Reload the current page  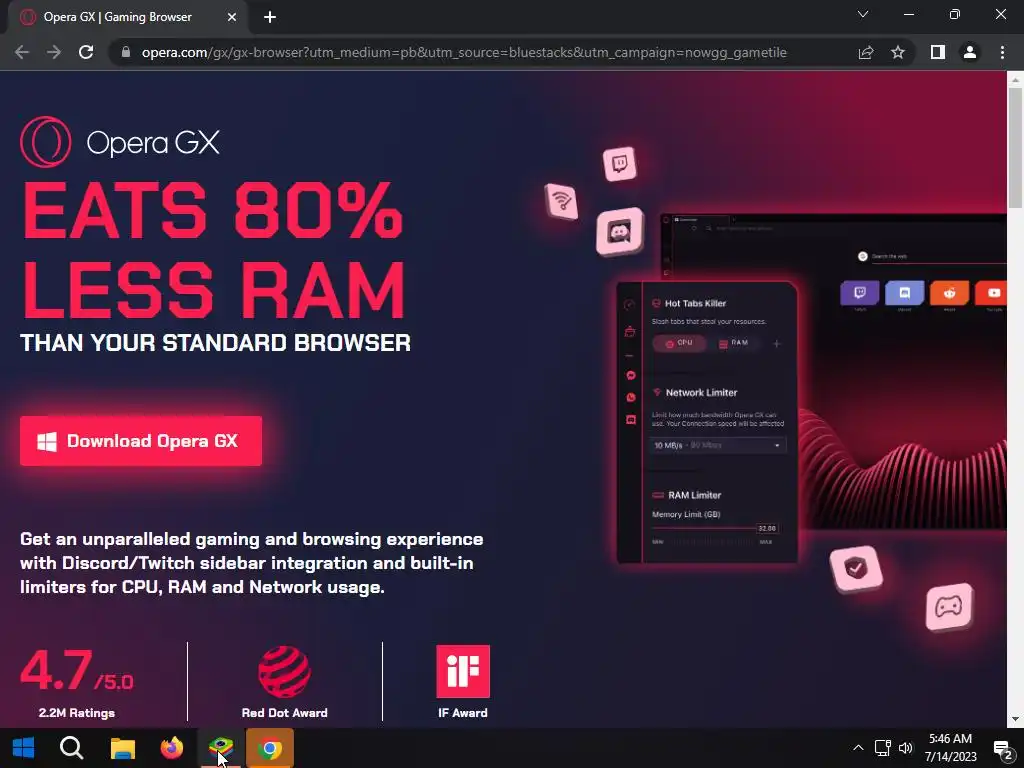[x=86, y=52]
